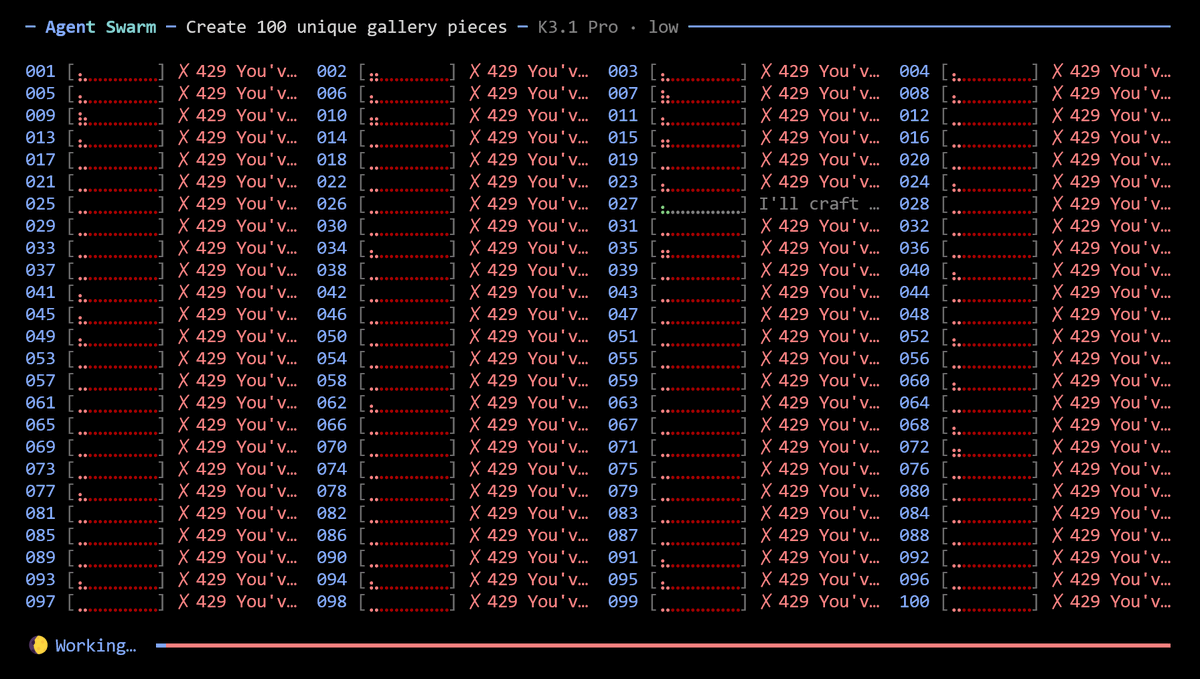Click the red X icon for agent 011
This screenshot has height=679, width=1200.
click(766, 115)
